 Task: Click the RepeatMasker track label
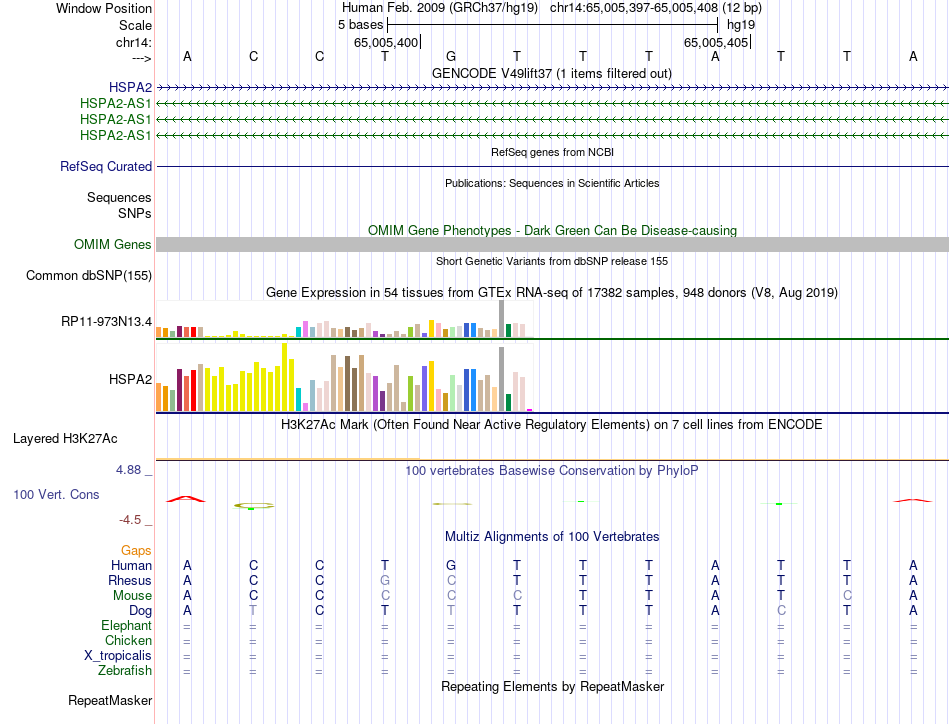click(x=110, y=700)
